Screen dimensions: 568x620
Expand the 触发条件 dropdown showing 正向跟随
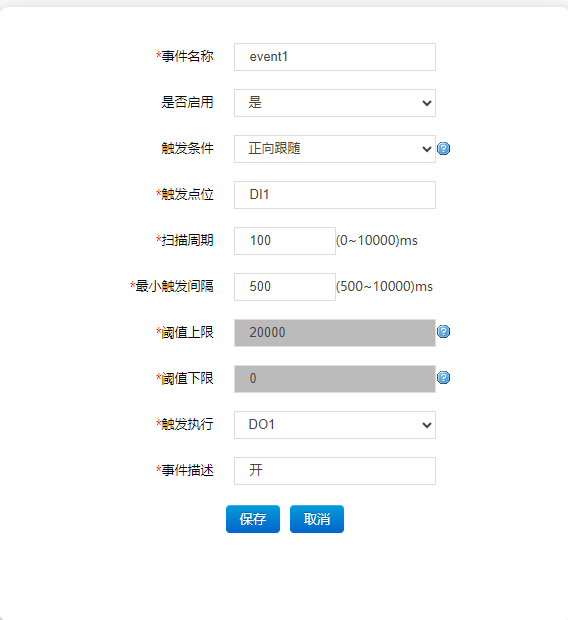point(335,149)
